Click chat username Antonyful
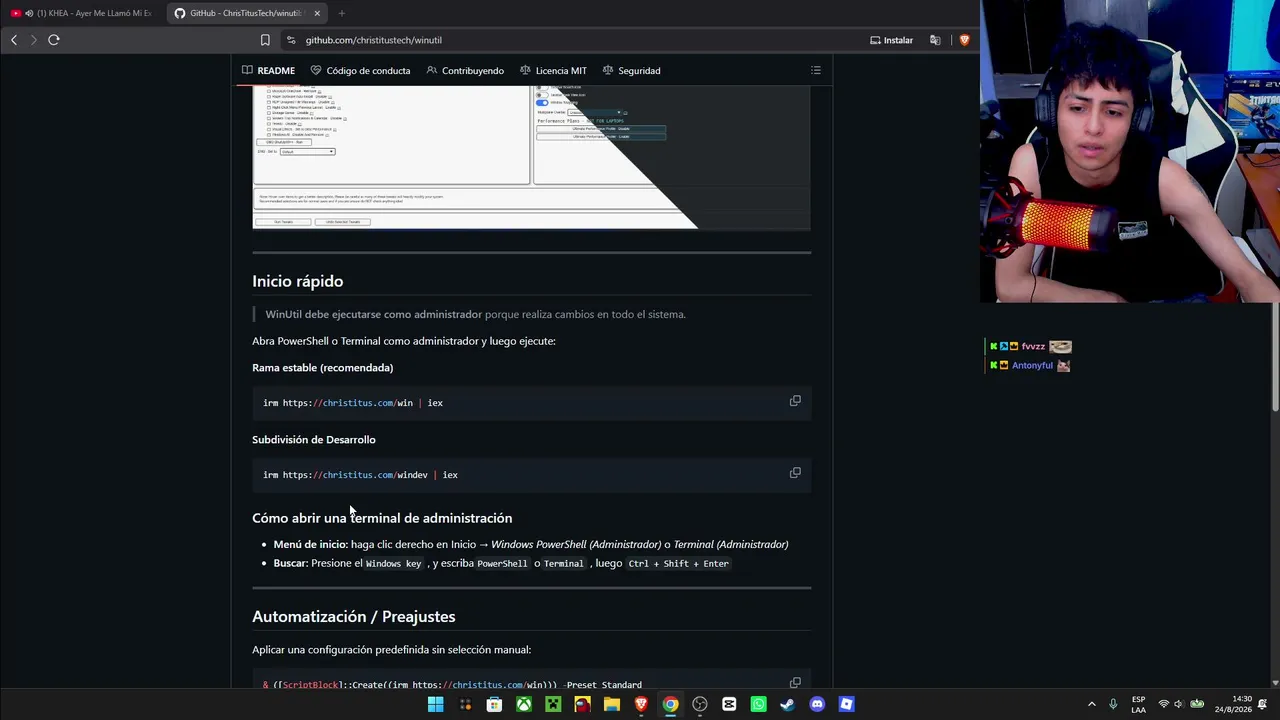Screen dimensions: 1280x720 tap(1032, 366)
